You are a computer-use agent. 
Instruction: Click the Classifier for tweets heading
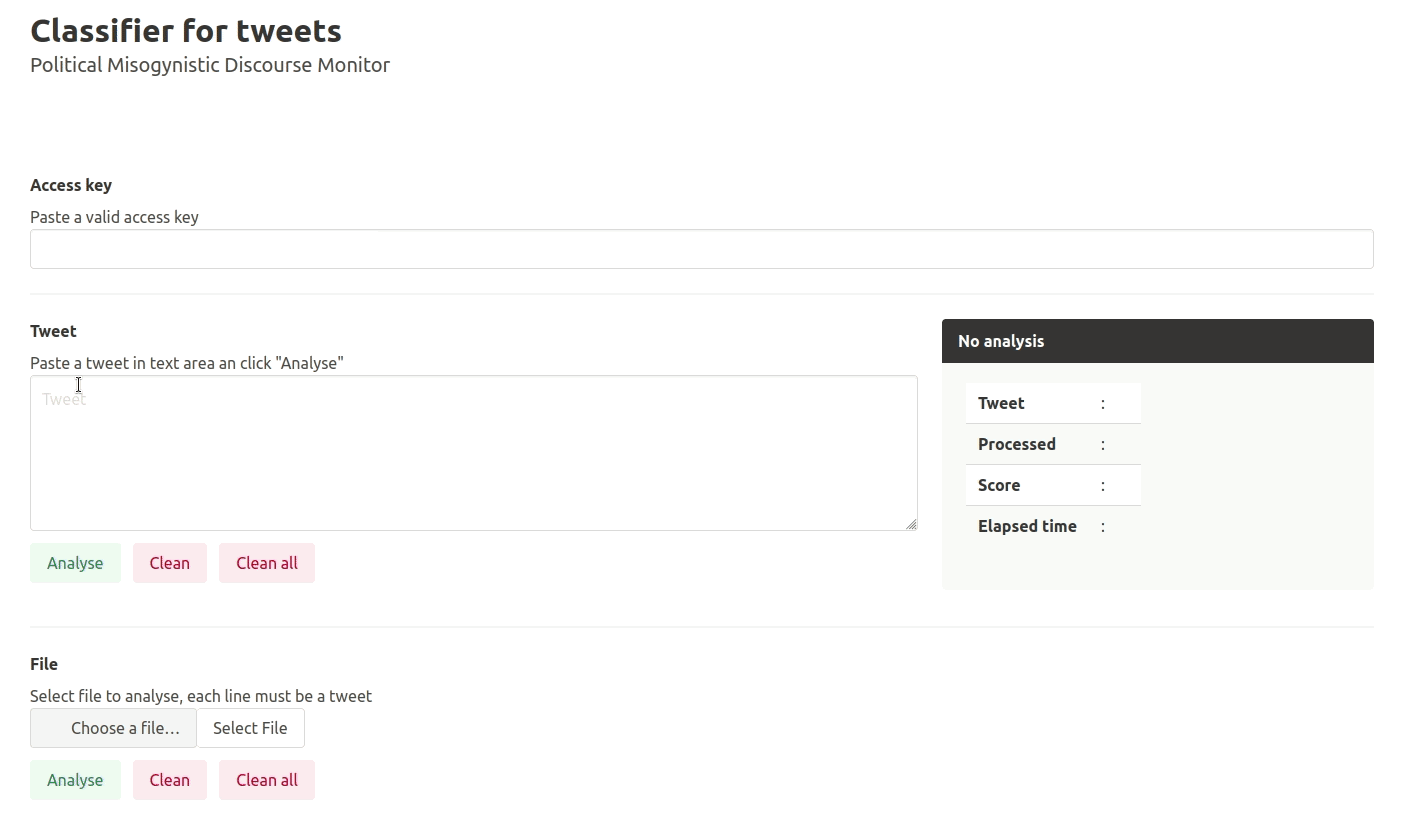tap(186, 31)
